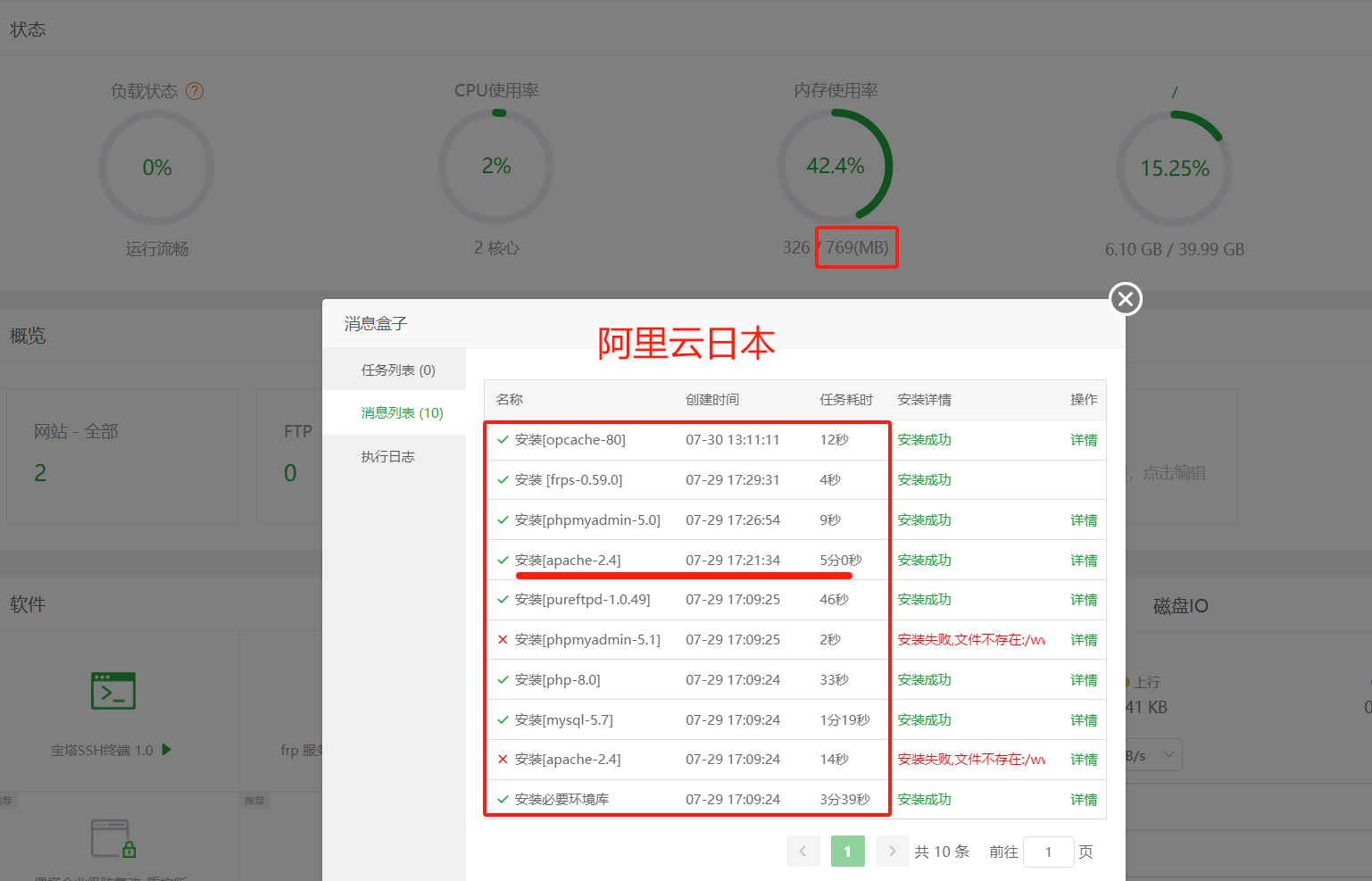The height and width of the screenshot is (881, 1372).
Task: Show 详情 for the pureftpd-1.0.49 install
Action: (1084, 600)
